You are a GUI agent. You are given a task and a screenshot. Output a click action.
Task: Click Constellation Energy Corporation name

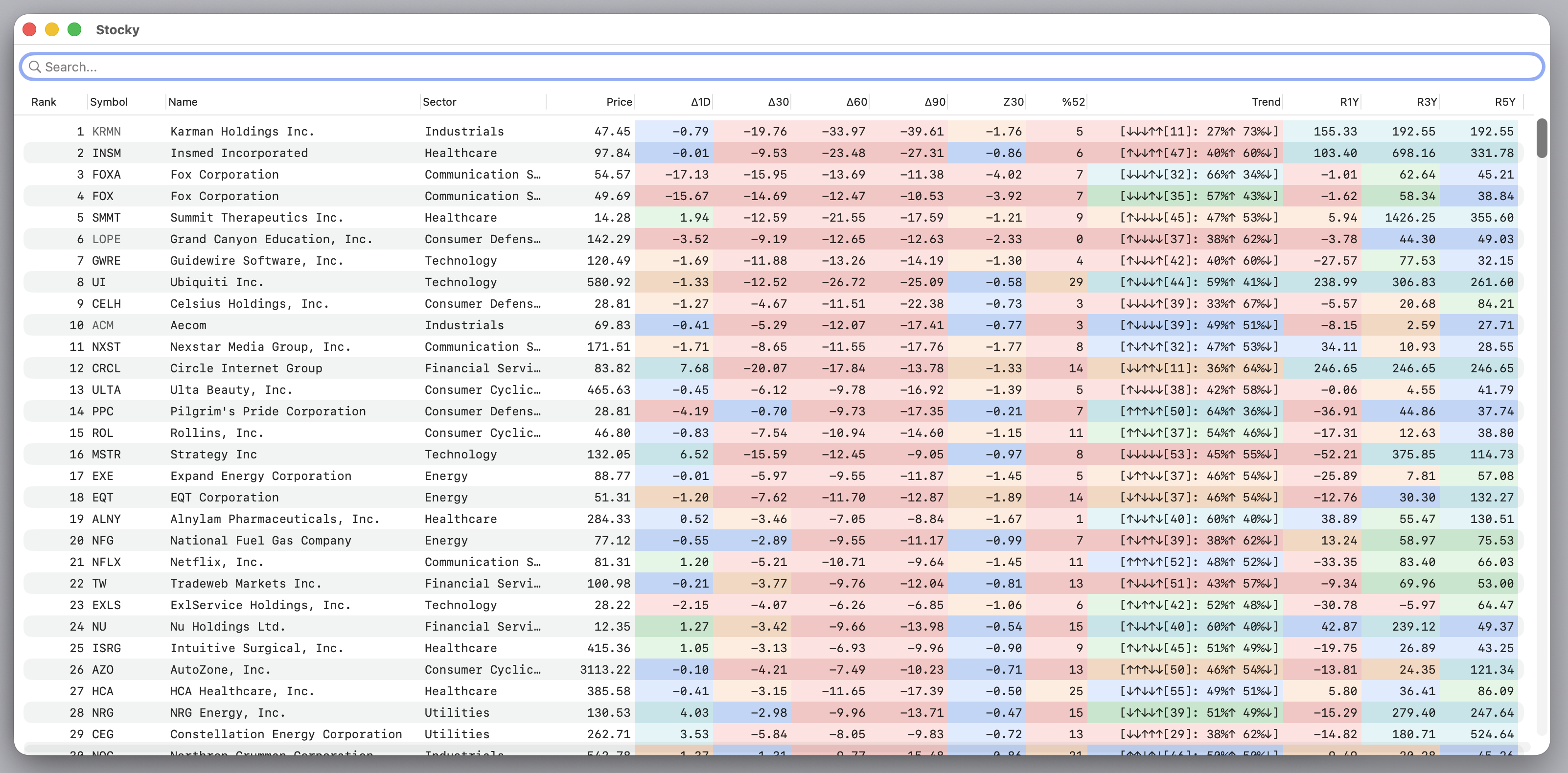(286, 735)
